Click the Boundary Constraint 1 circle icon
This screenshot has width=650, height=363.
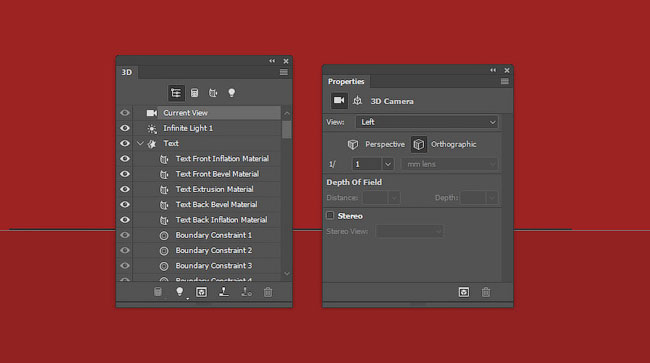click(164, 235)
